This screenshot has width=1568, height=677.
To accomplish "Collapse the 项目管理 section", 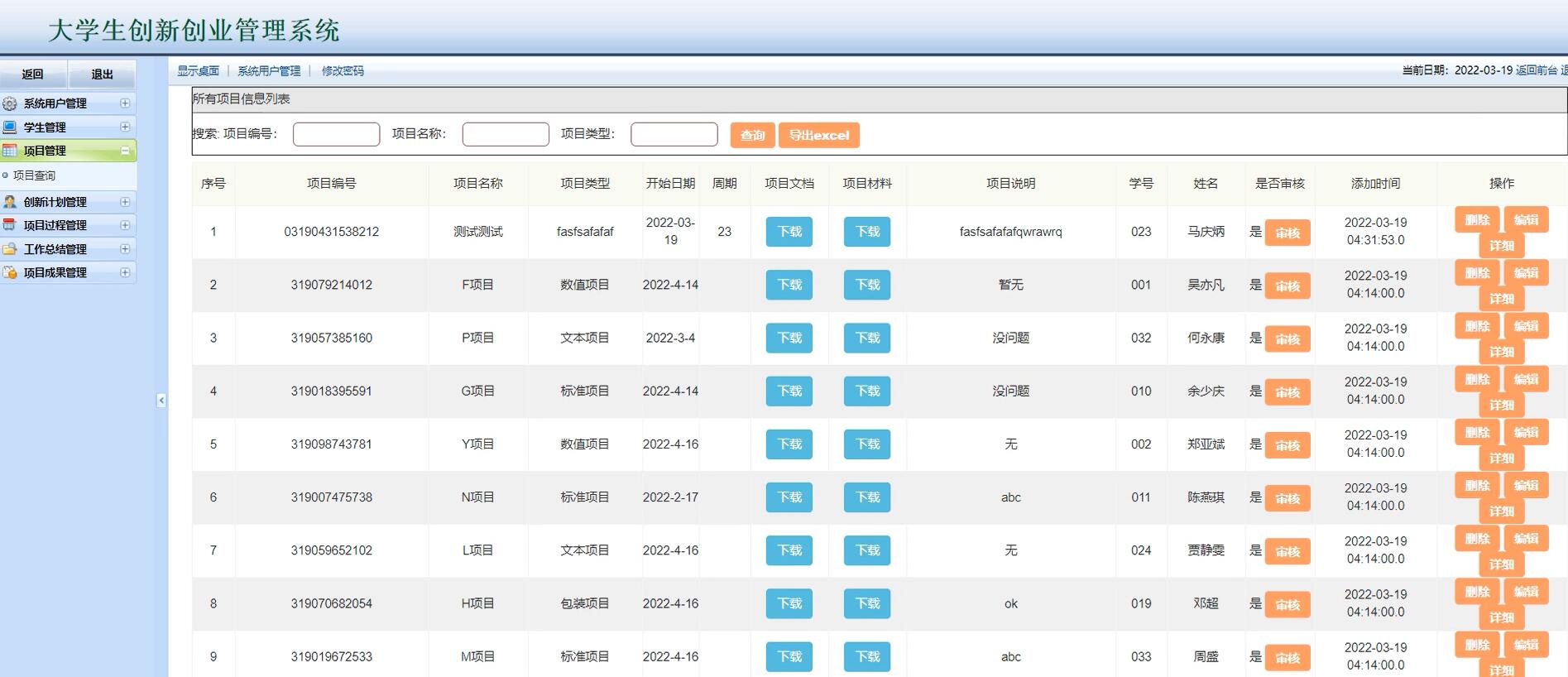I will tap(125, 151).
